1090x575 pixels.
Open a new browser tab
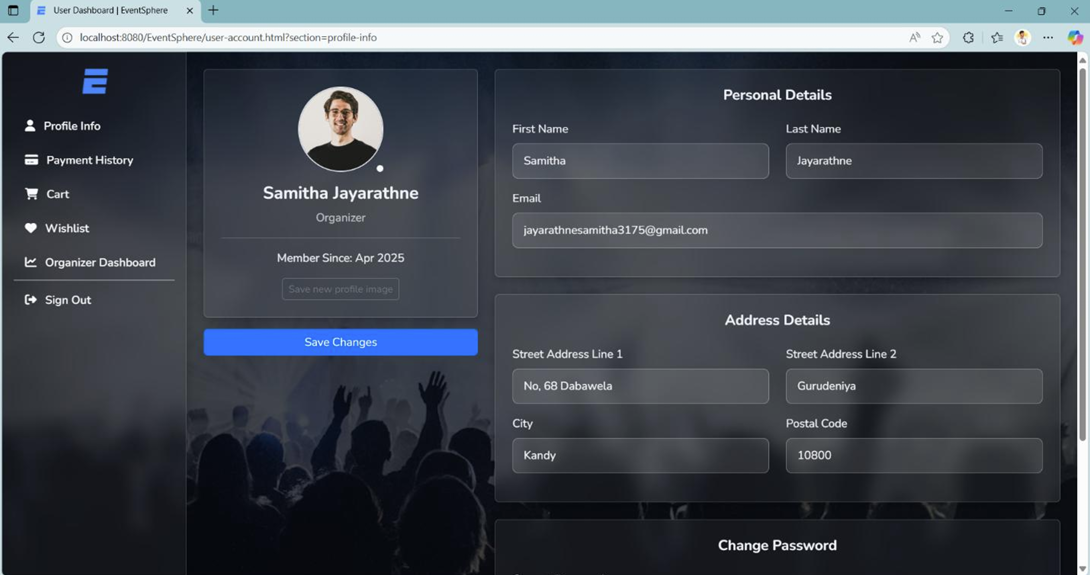[213, 11]
